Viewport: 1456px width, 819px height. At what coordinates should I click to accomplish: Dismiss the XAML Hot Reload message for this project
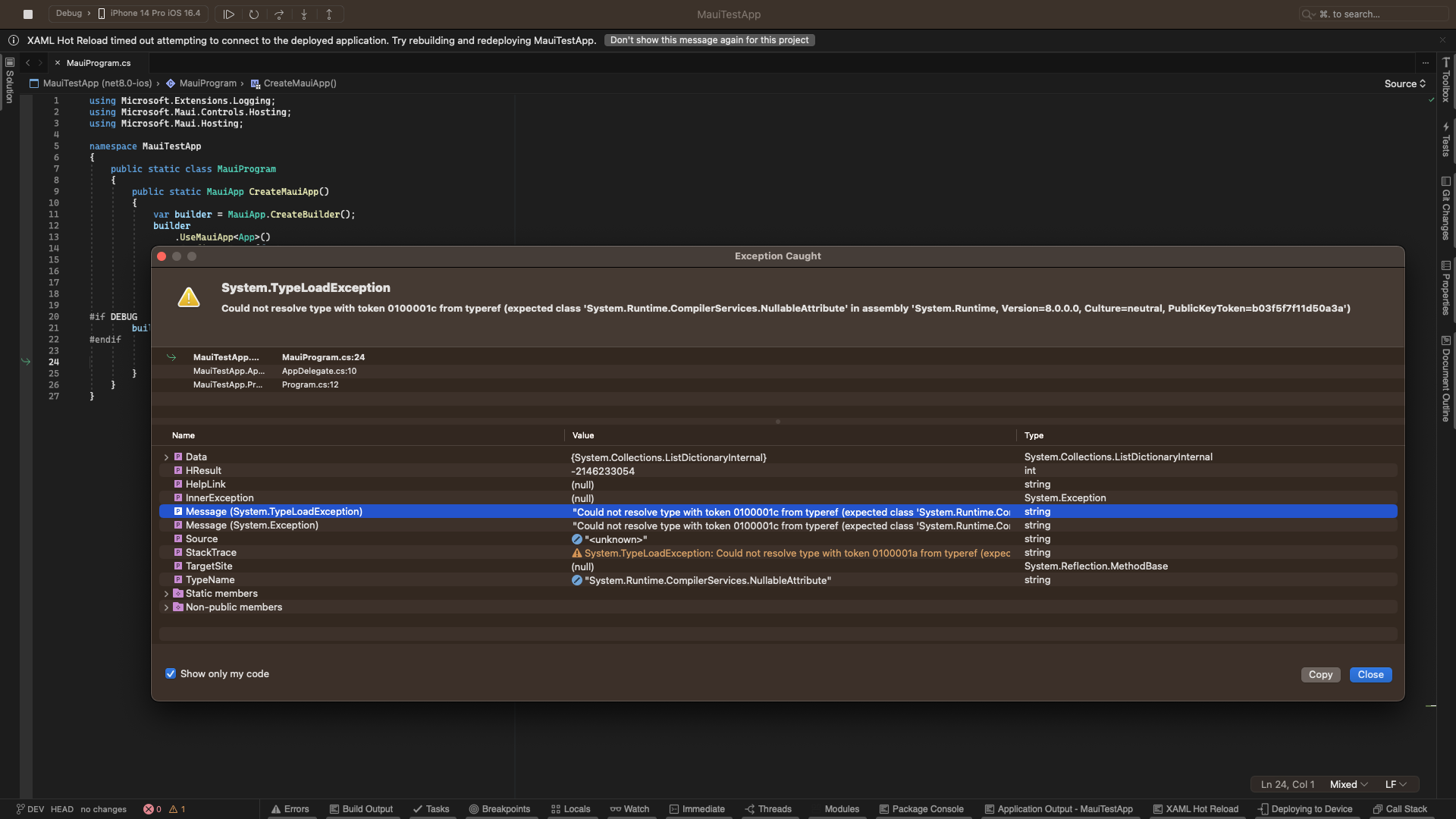[708, 39]
